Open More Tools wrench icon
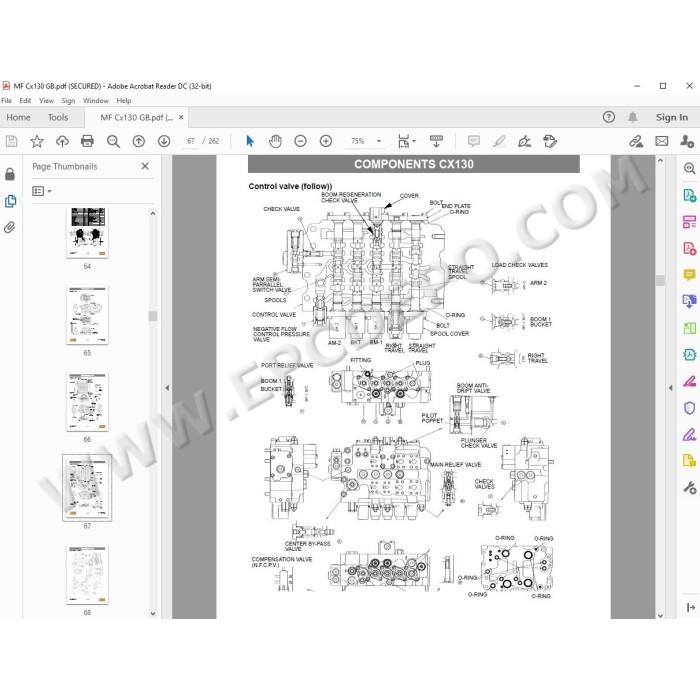The width and height of the screenshot is (700, 700). [x=689, y=488]
